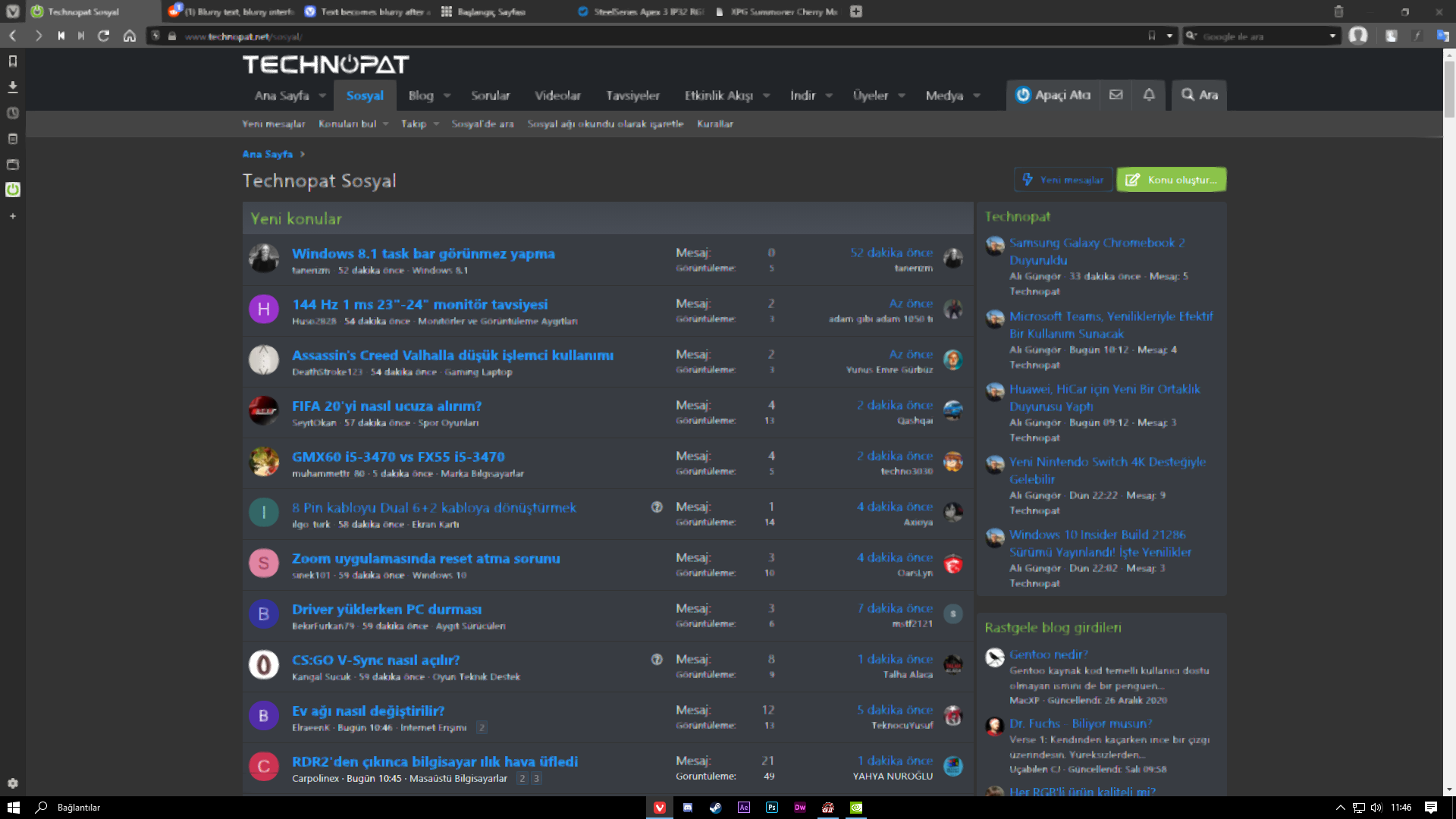Open a new tab with plus button
Image resolution: width=1456 pixels, height=819 pixels.
coord(856,11)
